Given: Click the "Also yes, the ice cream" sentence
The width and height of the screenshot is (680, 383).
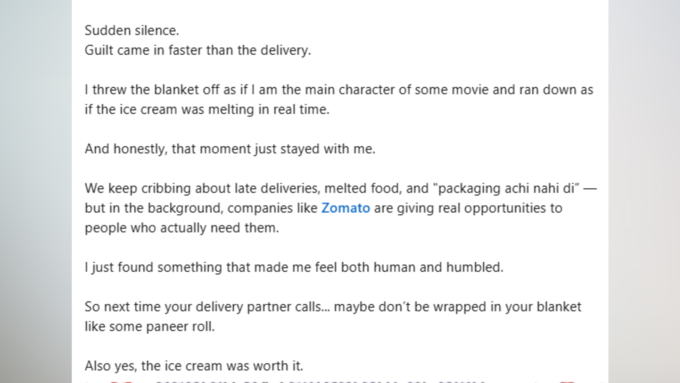Looking at the screenshot, I should 194,366.
